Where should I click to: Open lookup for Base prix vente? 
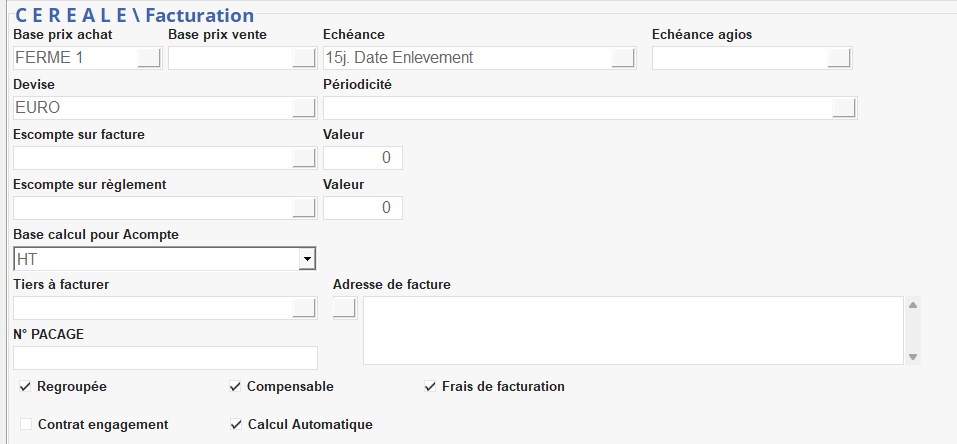pyautogui.click(x=304, y=58)
